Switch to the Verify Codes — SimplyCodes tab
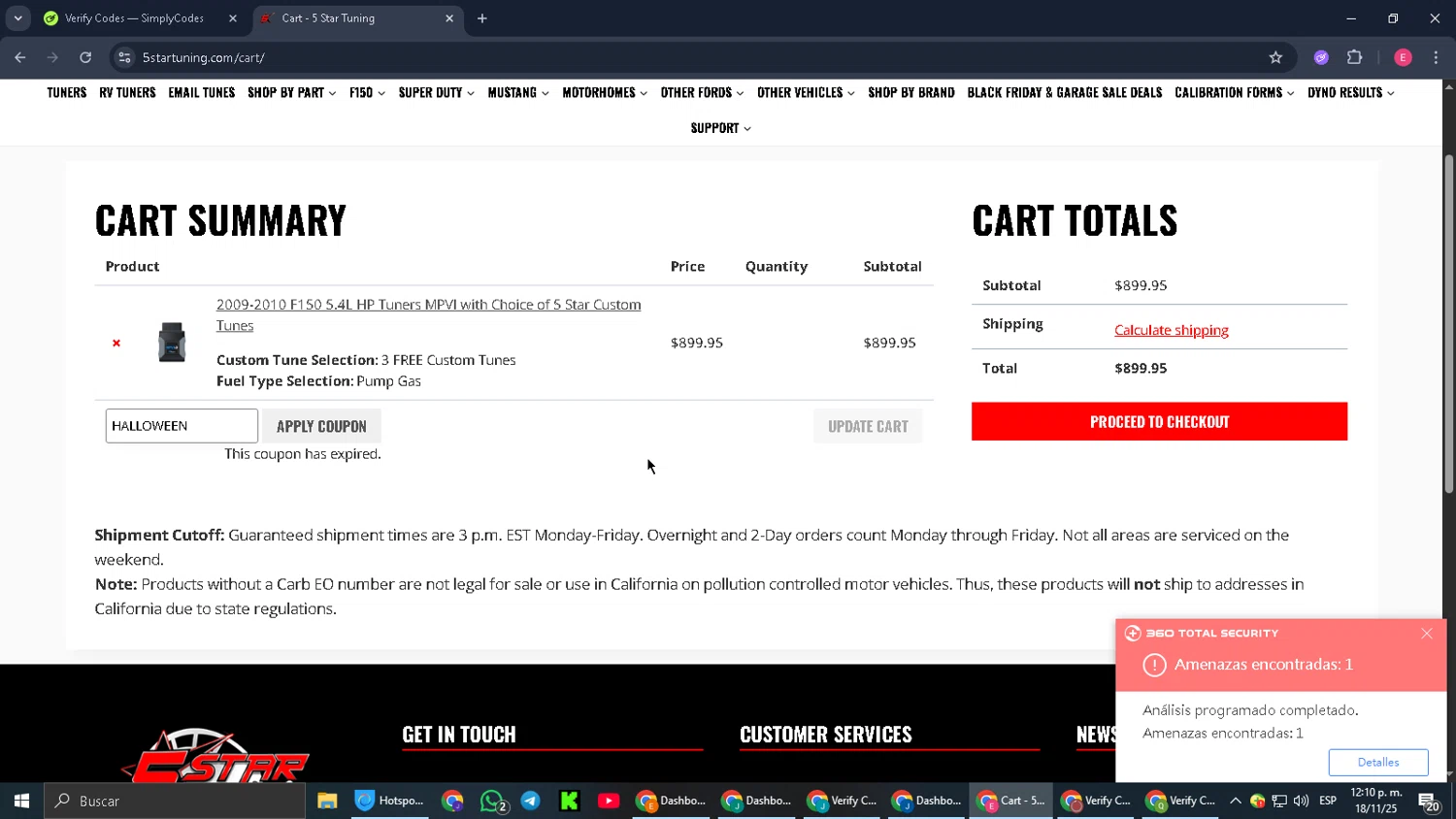The height and width of the screenshot is (819, 1456). (134, 18)
